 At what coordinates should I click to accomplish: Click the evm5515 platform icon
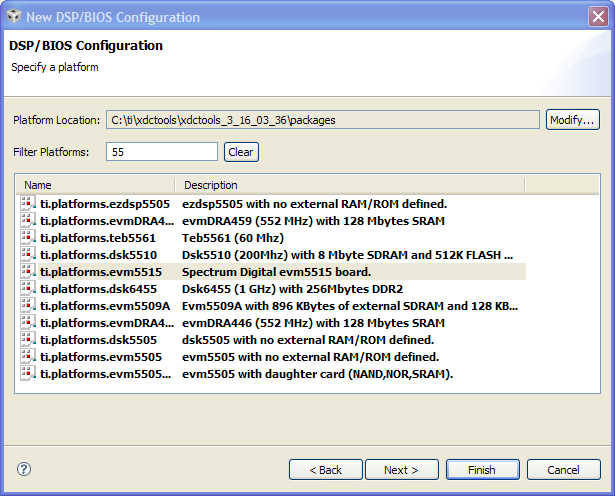tap(28, 271)
